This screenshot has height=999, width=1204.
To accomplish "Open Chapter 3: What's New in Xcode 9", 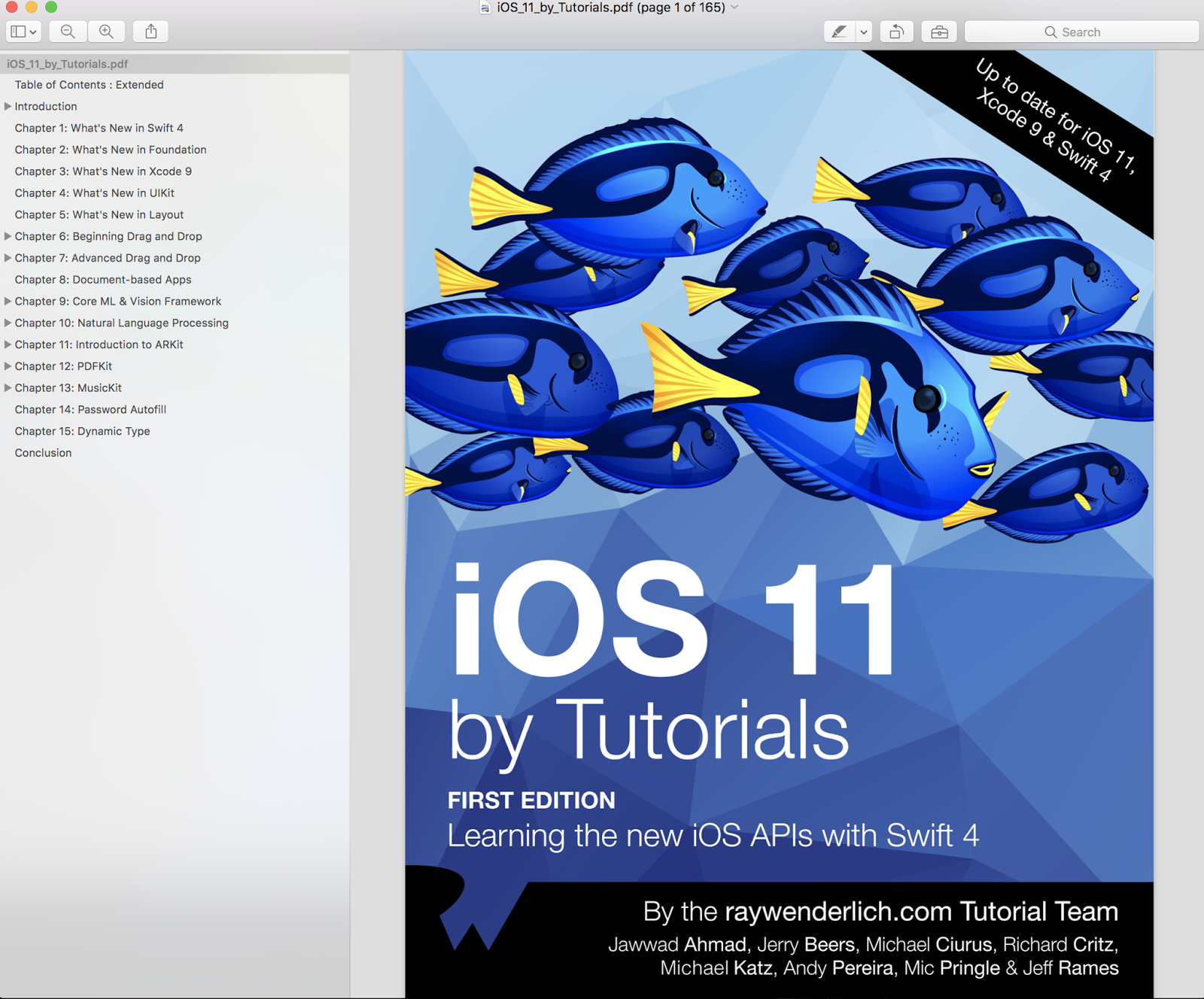I will (103, 172).
